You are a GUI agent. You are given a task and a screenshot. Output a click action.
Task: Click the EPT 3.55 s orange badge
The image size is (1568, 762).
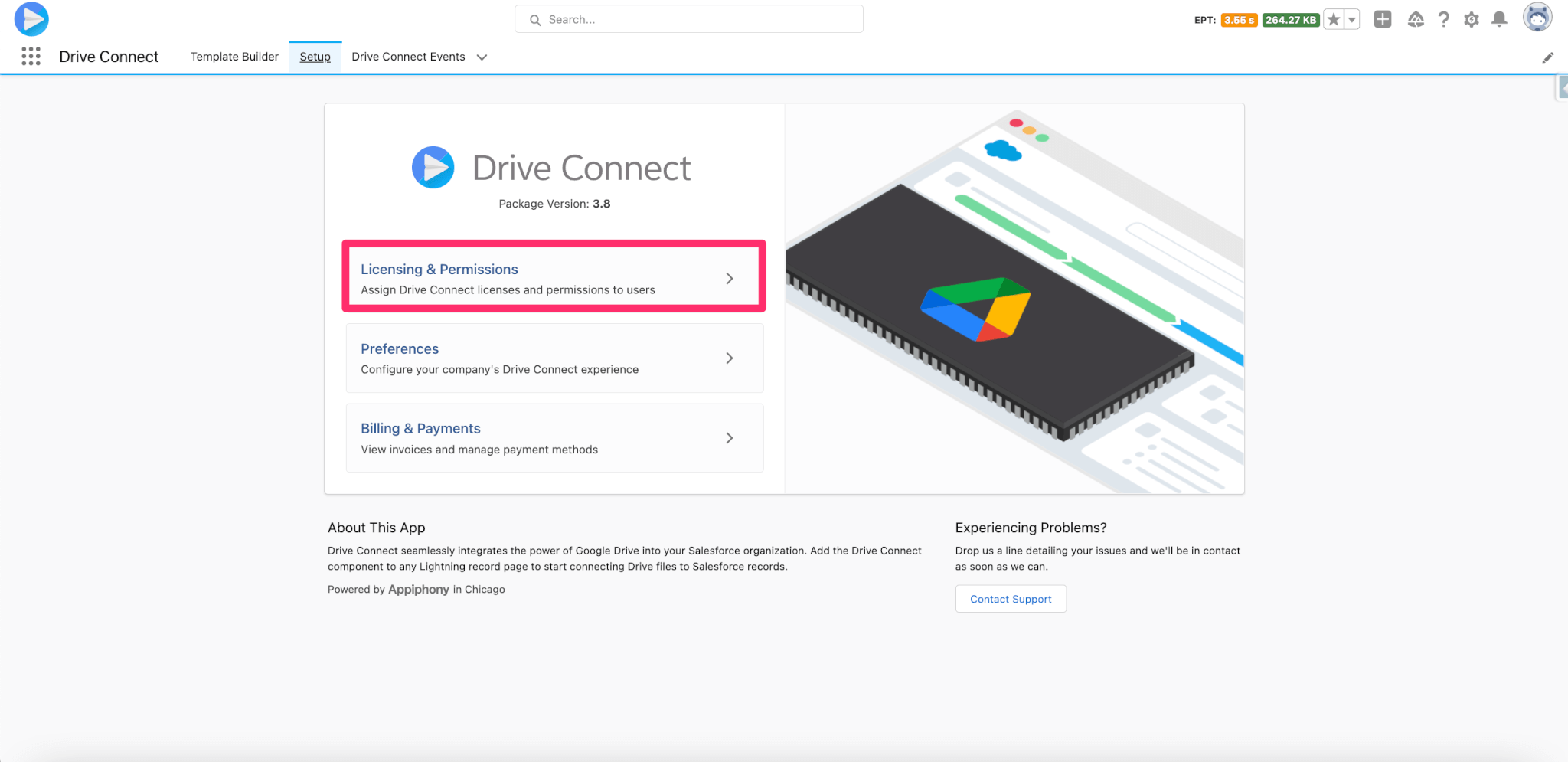pyautogui.click(x=1238, y=20)
